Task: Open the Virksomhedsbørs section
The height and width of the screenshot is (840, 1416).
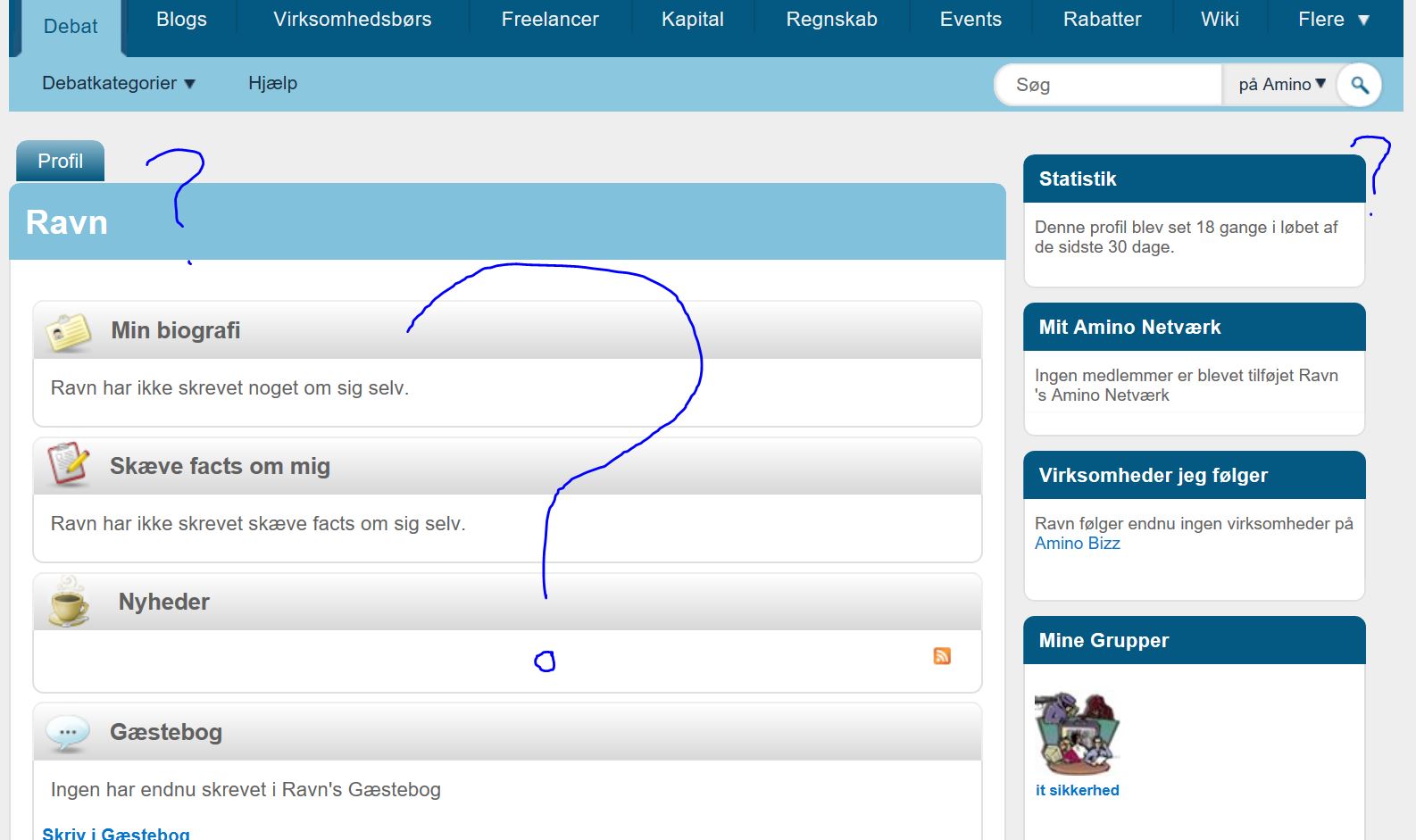Action: (352, 20)
